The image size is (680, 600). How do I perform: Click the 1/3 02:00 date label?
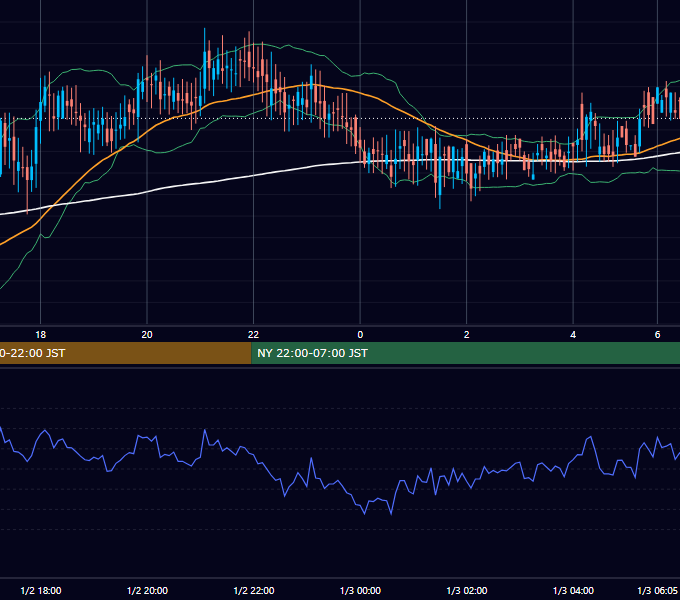467,590
